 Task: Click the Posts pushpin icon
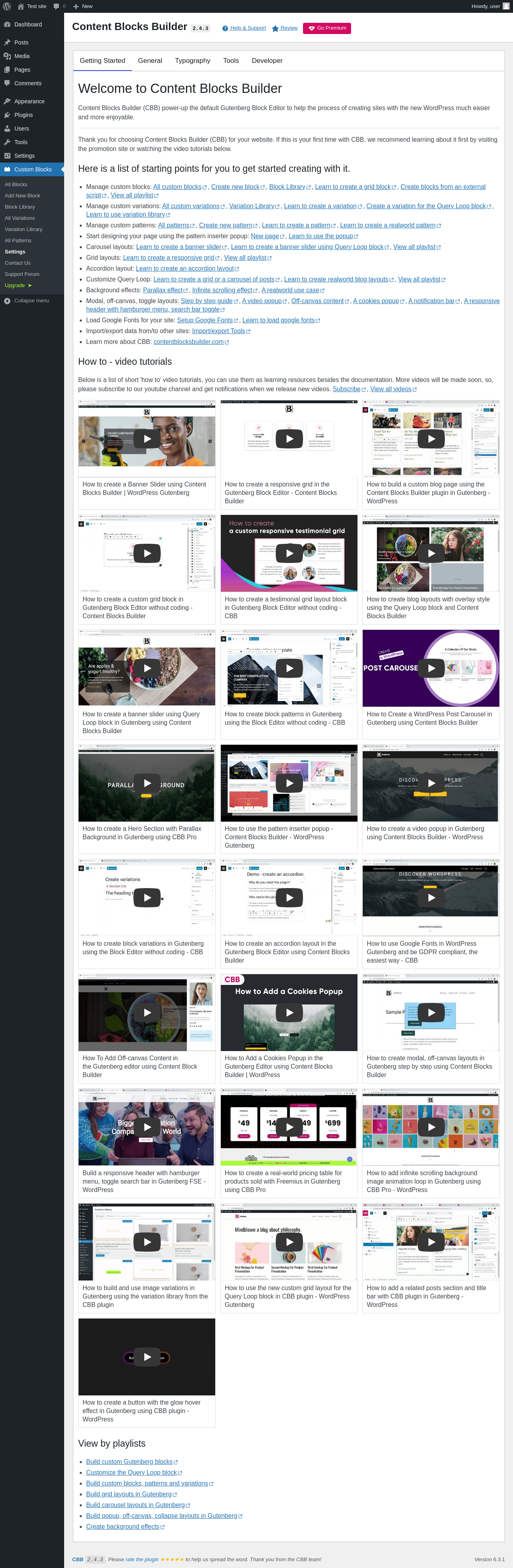[7, 42]
